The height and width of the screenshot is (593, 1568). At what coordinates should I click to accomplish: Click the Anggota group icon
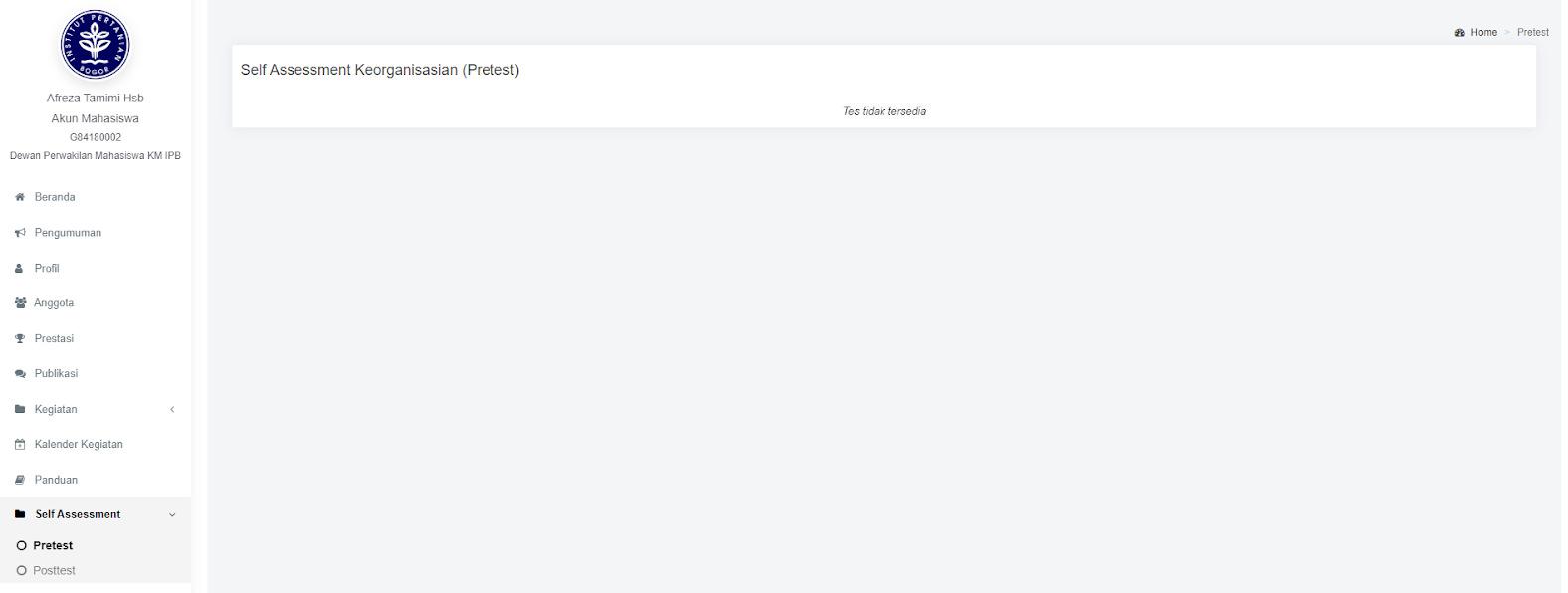click(x=20, y=303)
